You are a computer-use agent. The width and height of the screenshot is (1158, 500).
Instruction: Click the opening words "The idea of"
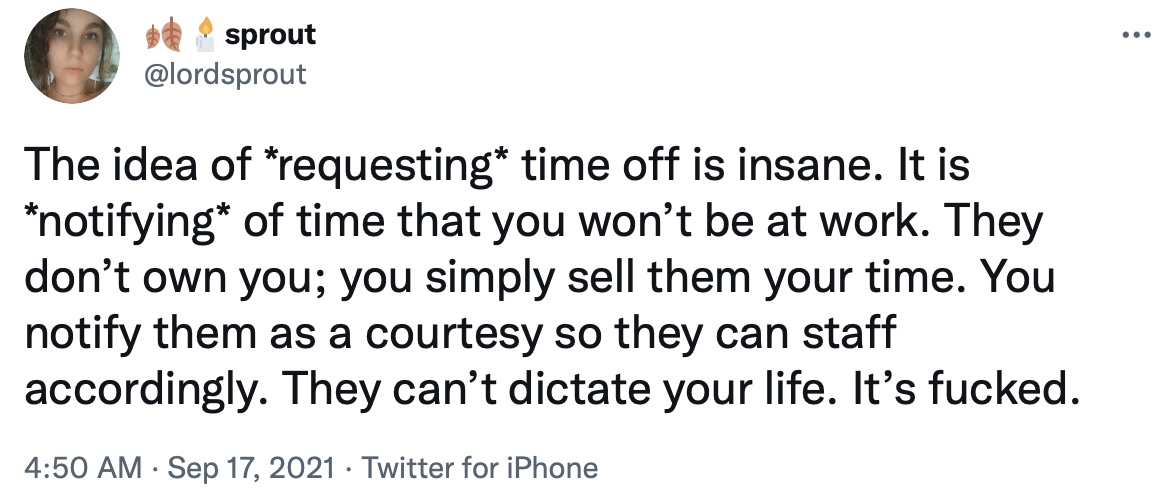click(138, 165)
